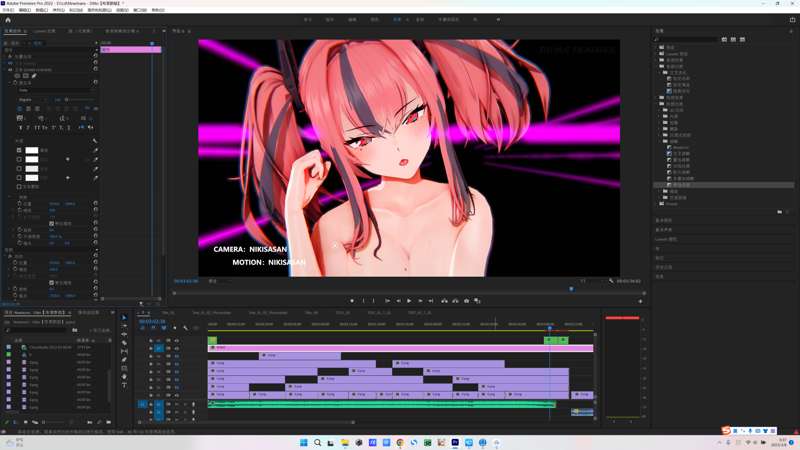Click the Extract button in program monitor
The height and width of the screenshot is (450, 800).
point(455,301)
